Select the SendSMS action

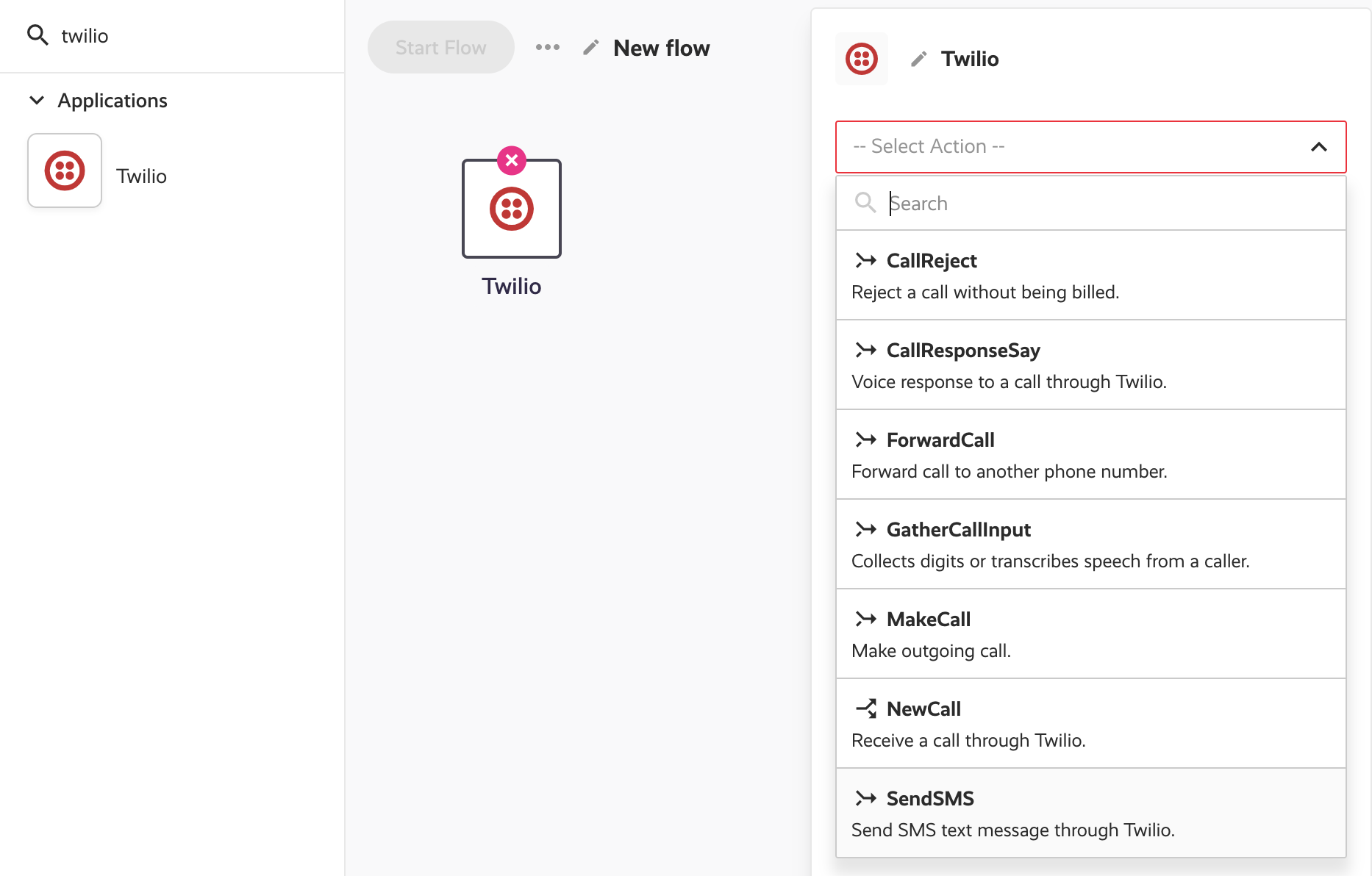click(x=1090, y=814)
